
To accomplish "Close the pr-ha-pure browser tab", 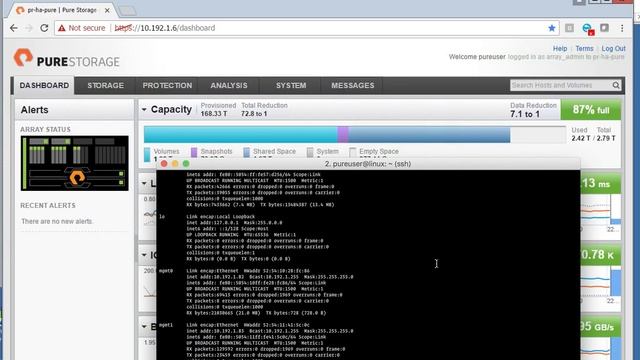I will coord(107,10).
